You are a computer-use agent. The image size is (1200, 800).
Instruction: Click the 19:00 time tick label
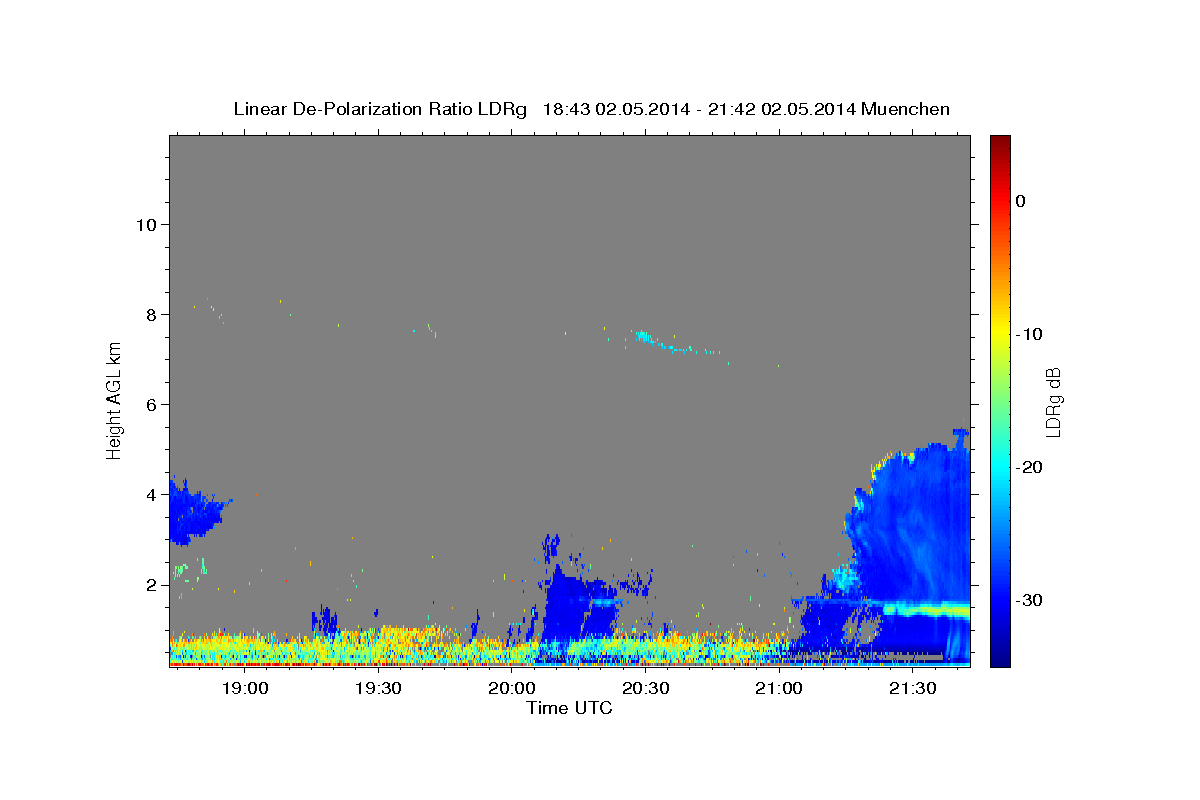[x=245, y=689]
